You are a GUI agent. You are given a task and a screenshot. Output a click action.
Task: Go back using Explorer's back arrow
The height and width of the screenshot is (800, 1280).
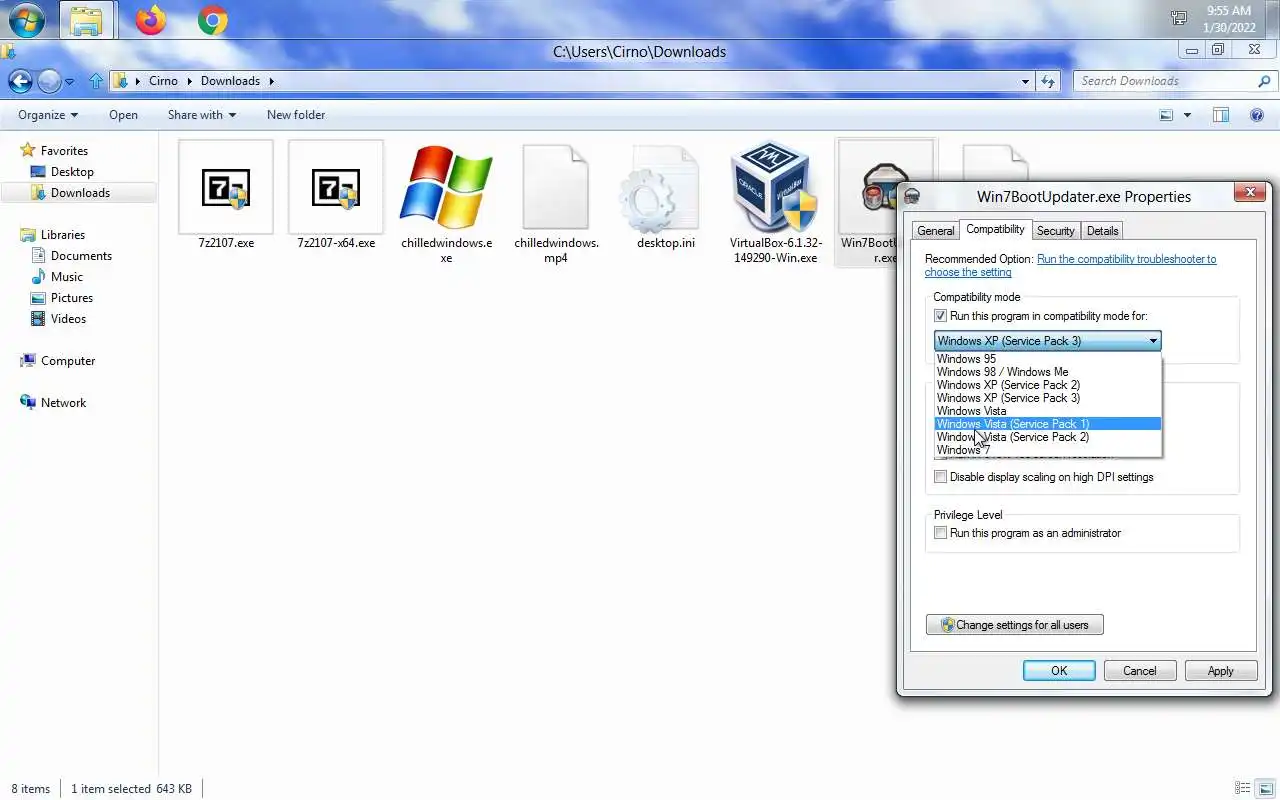(20, 81)
